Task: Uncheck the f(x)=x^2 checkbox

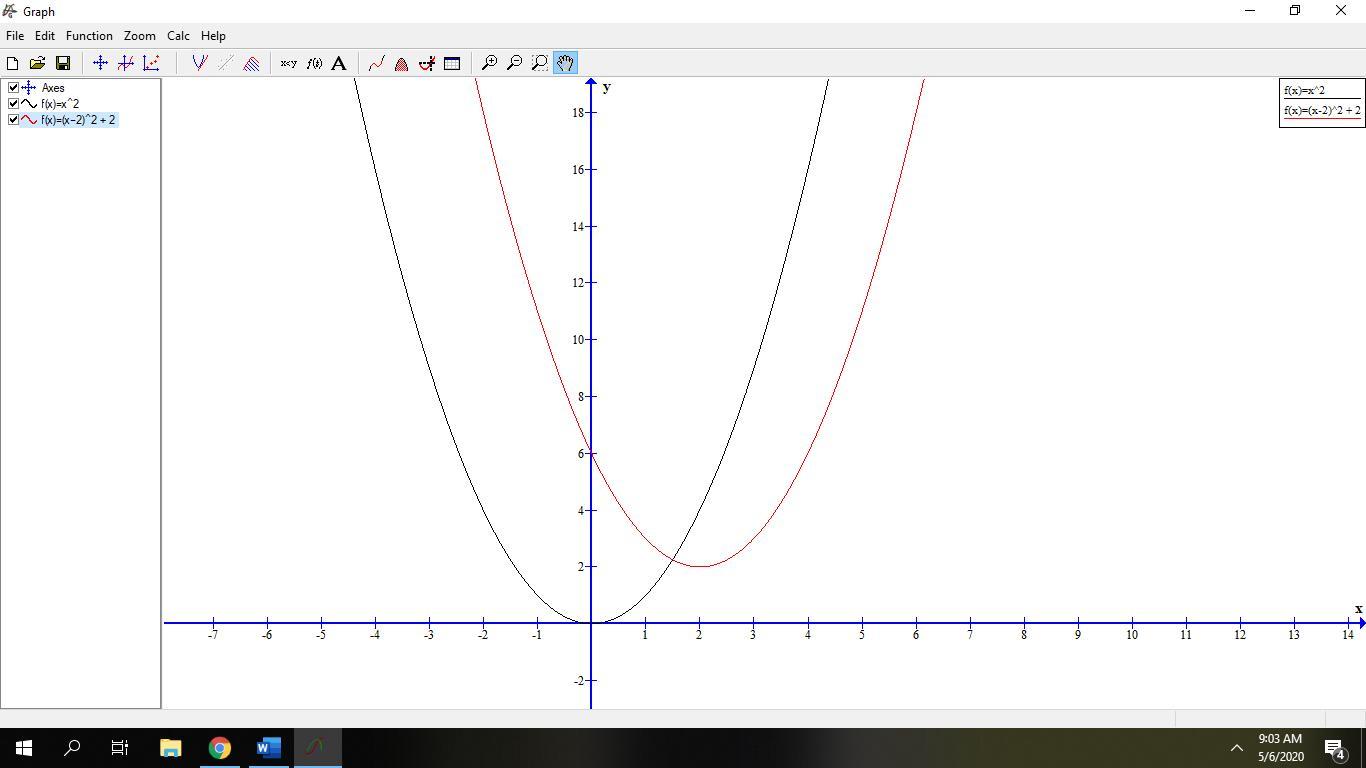Action: click(13, 104)
